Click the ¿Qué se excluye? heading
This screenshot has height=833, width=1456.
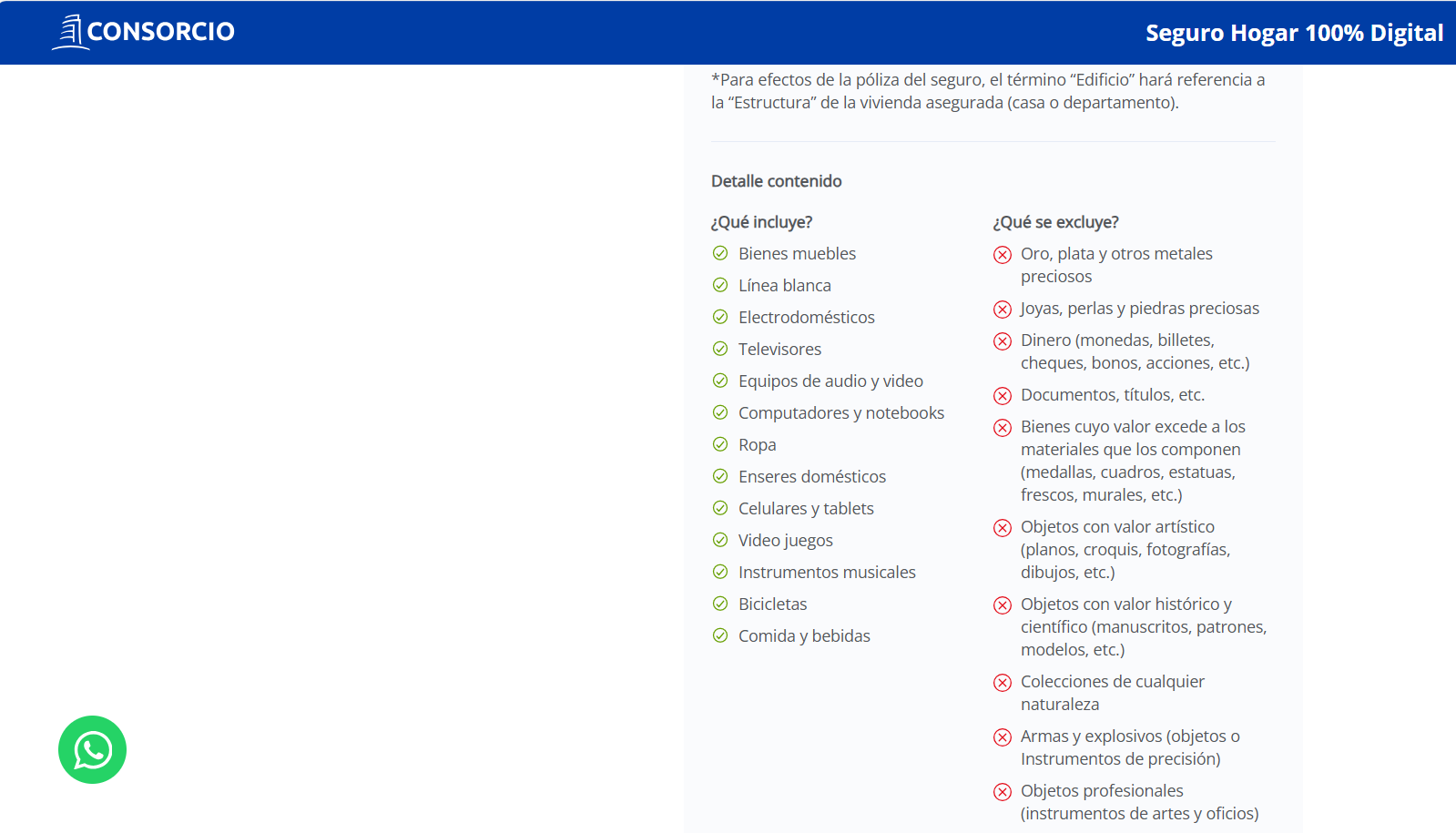[x=1056, y=222]
